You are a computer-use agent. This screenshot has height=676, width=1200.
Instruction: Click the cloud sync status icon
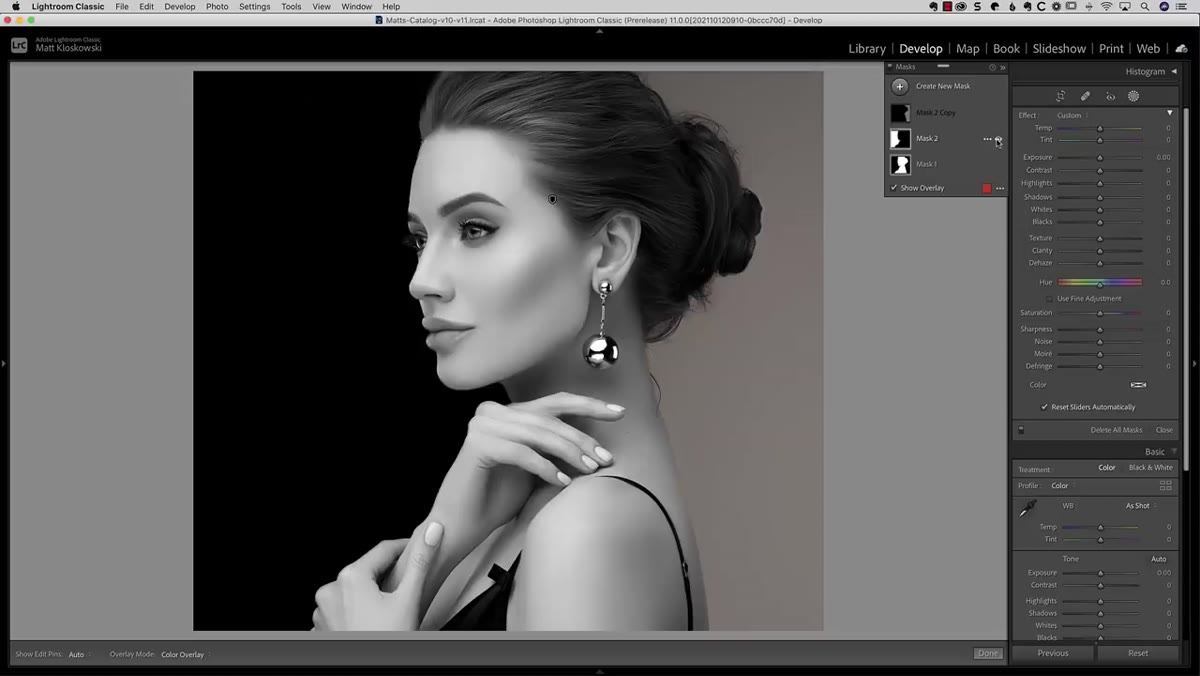[x=1181, y=48]
